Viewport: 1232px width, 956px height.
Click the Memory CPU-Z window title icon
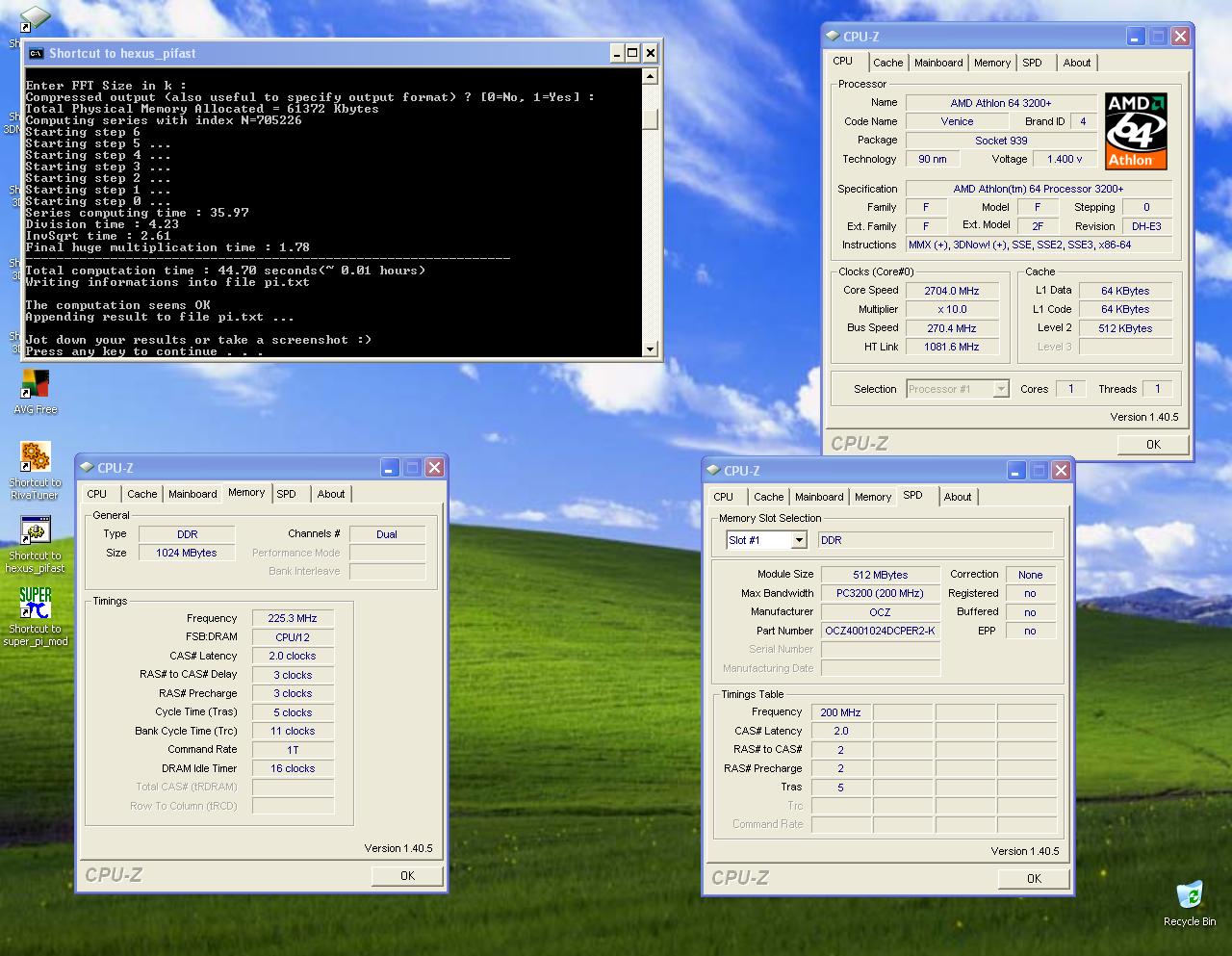click(x=87, y=468)
